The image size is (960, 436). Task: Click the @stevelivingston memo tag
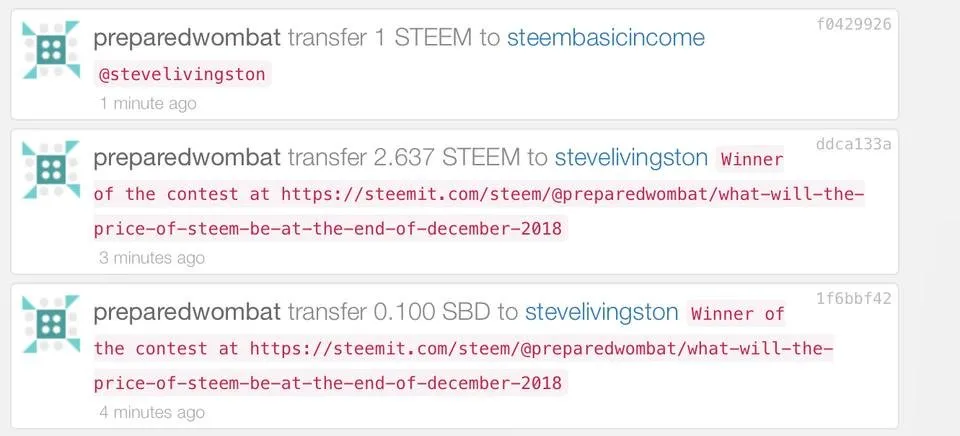tap(182, 75)
